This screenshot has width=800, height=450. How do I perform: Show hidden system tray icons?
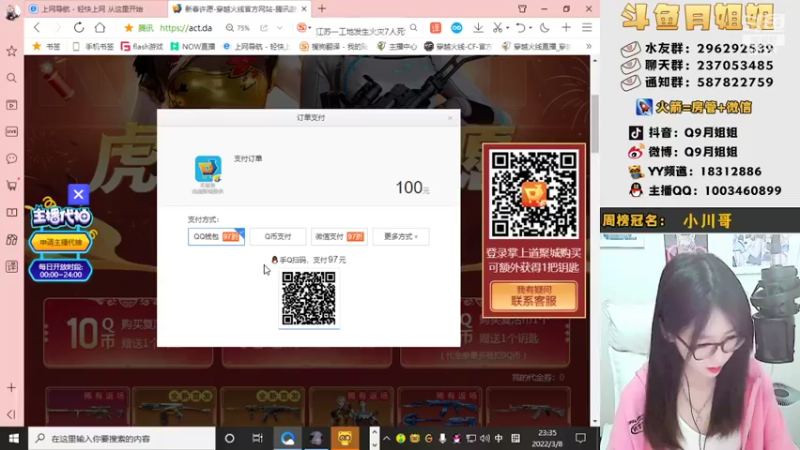tap(386, 438)
